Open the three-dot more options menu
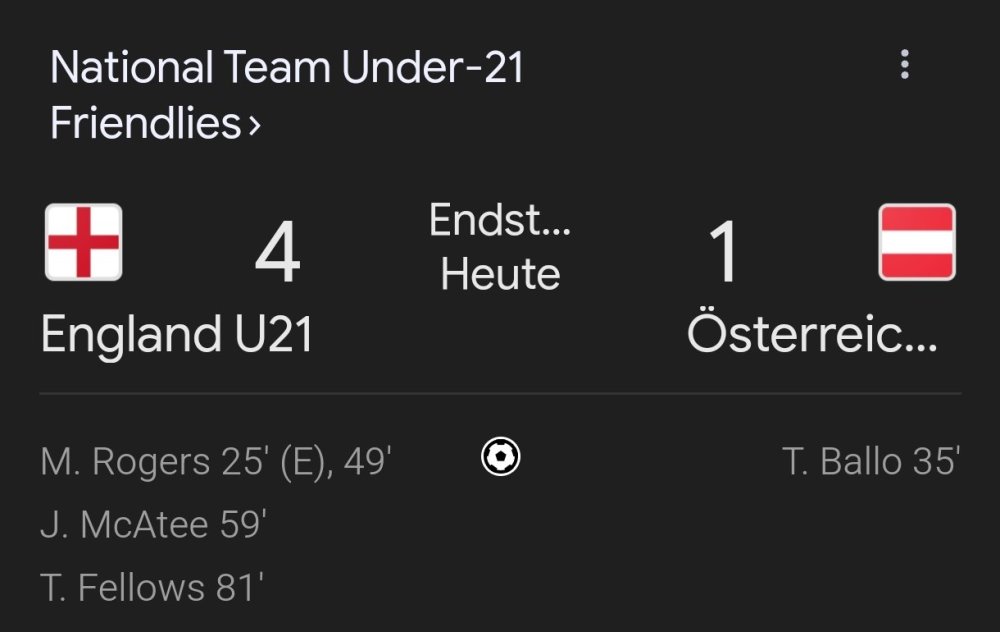1000x632 pixels. click(904, 66)
